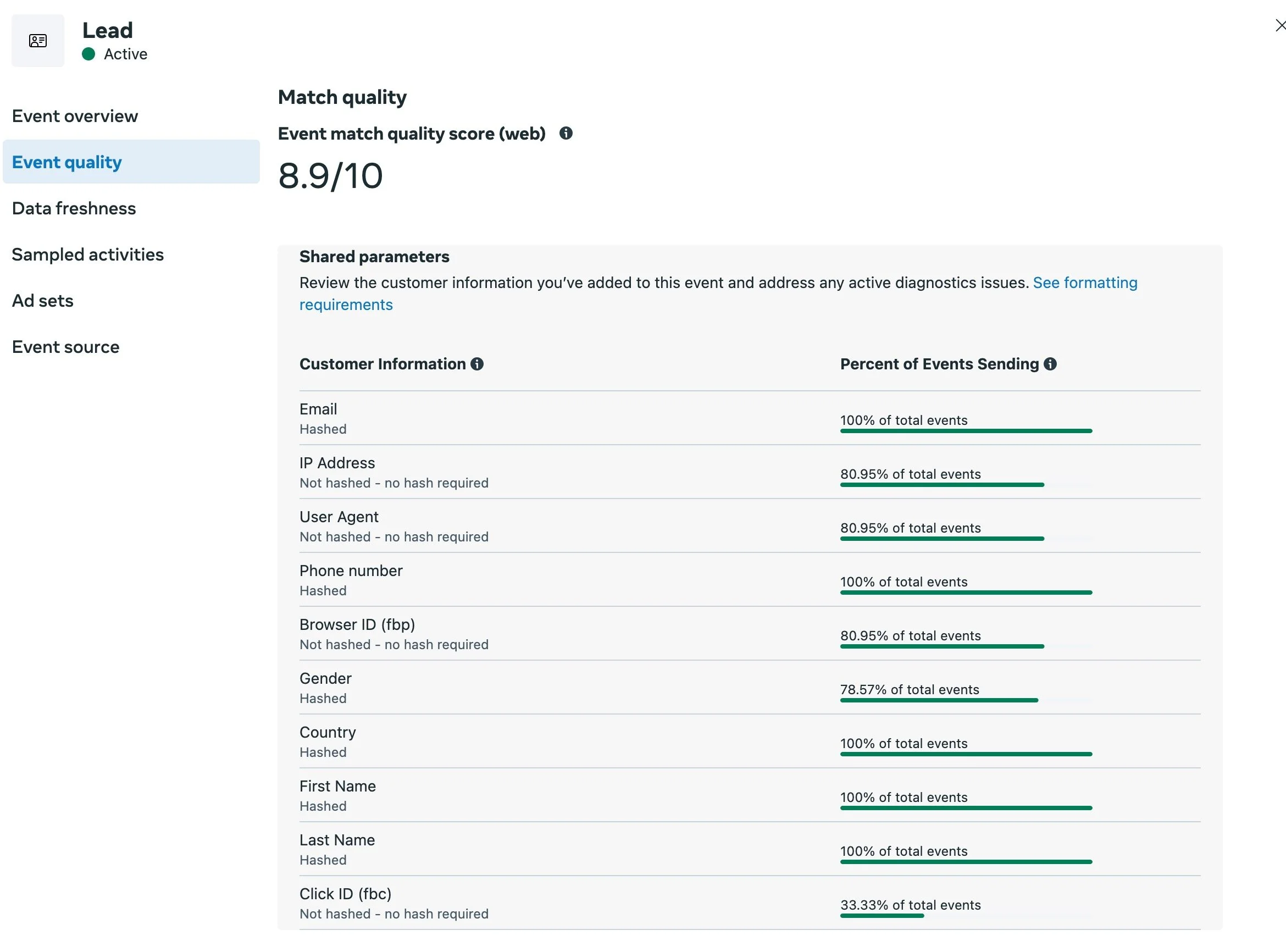Click the Customer Information info icon

click(x=476, y=364)
